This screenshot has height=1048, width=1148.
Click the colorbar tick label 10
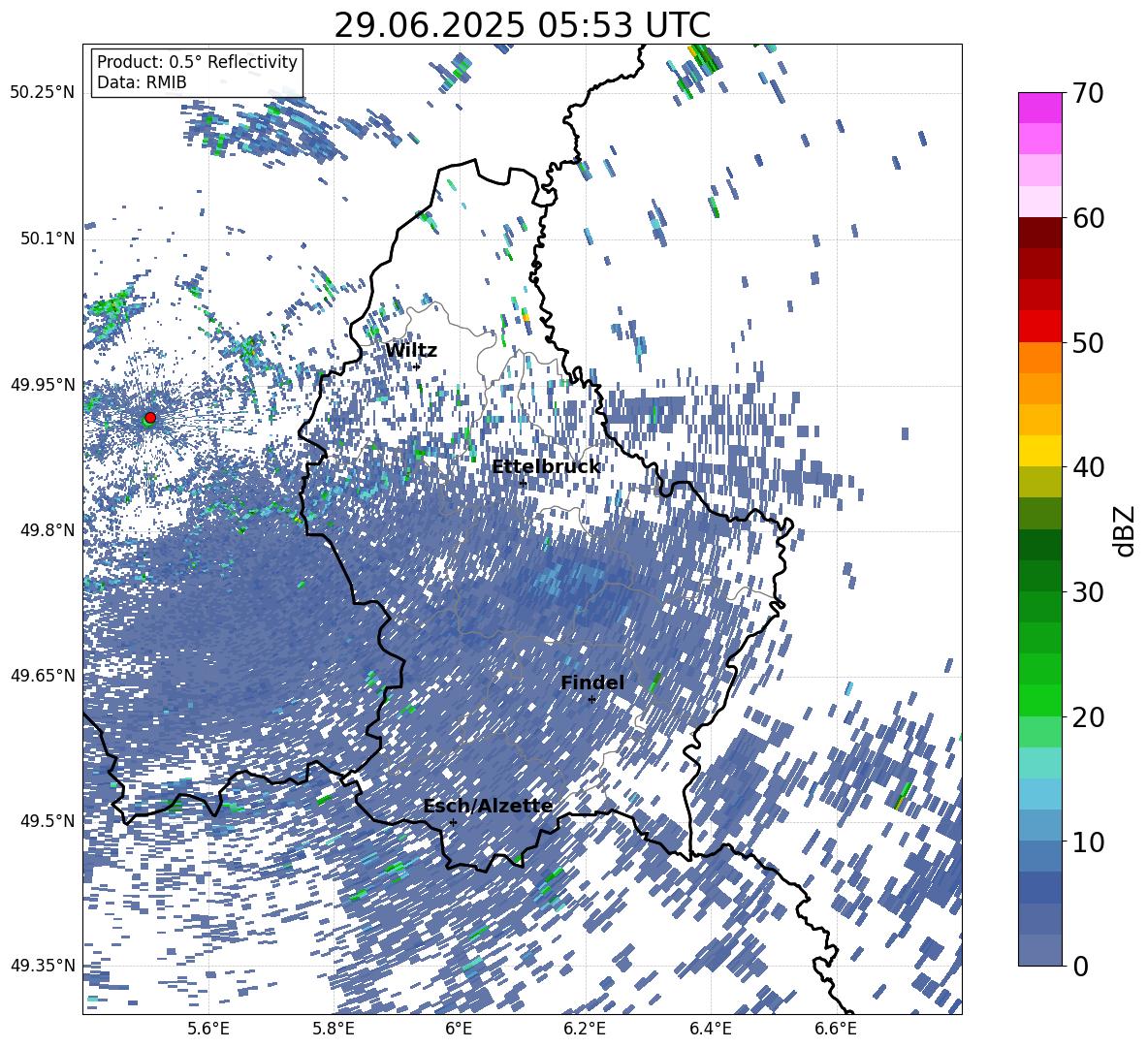(x=1087, y=842)
